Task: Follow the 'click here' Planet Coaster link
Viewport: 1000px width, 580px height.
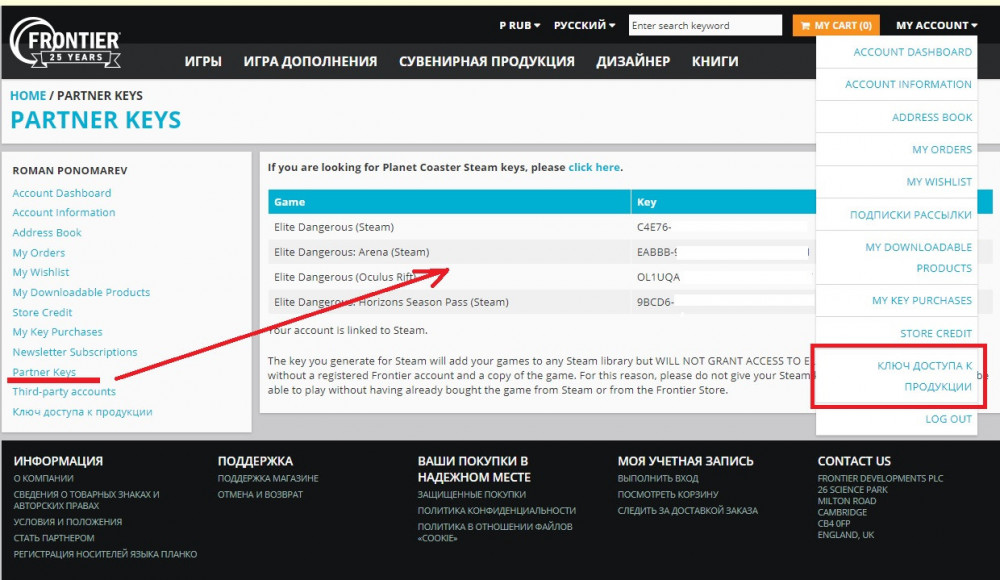Action: click(x=594, y=167)
